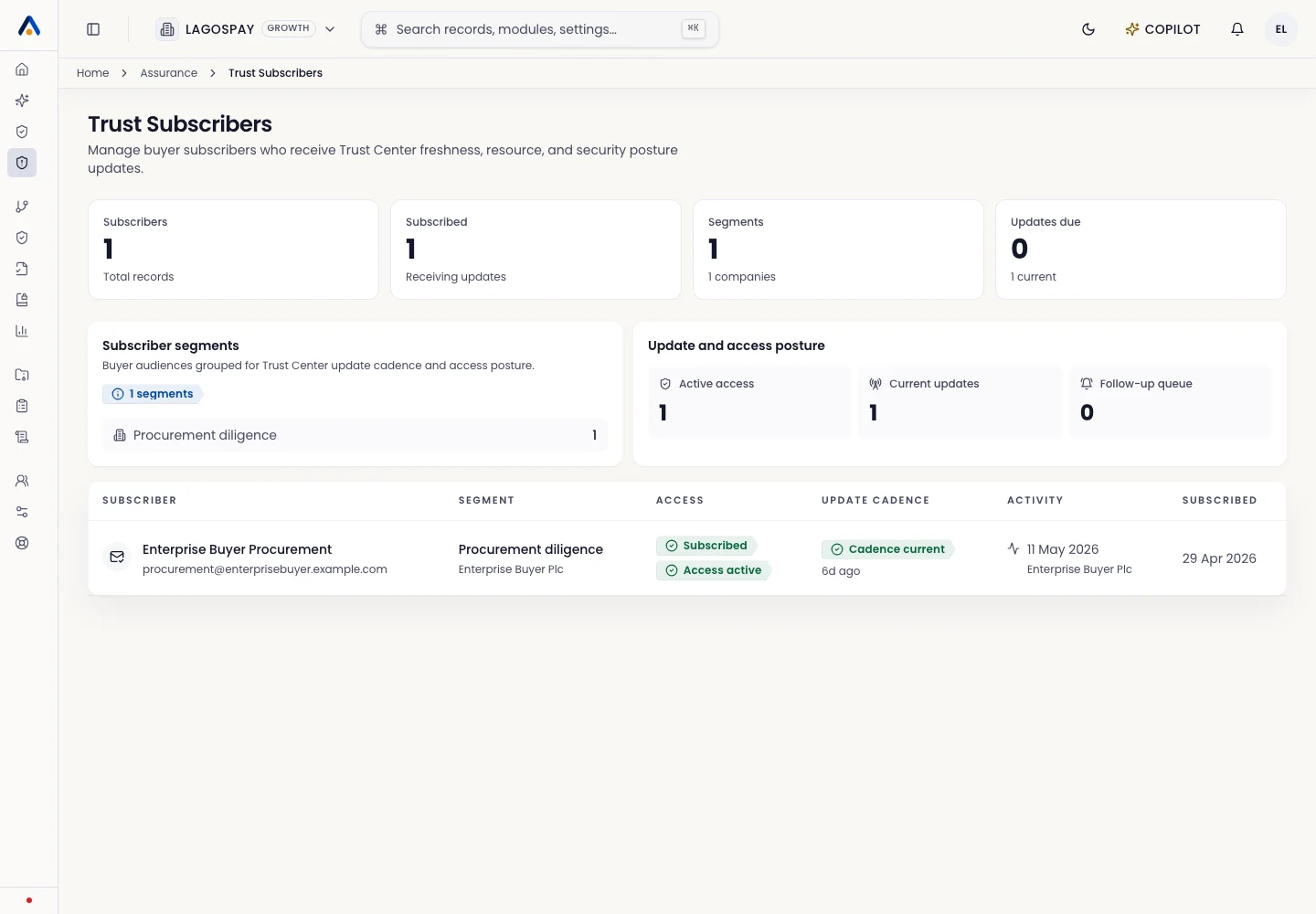Open the shield check icon below the branch icon
Screen dimensions: 1316x914
point(22,238)
